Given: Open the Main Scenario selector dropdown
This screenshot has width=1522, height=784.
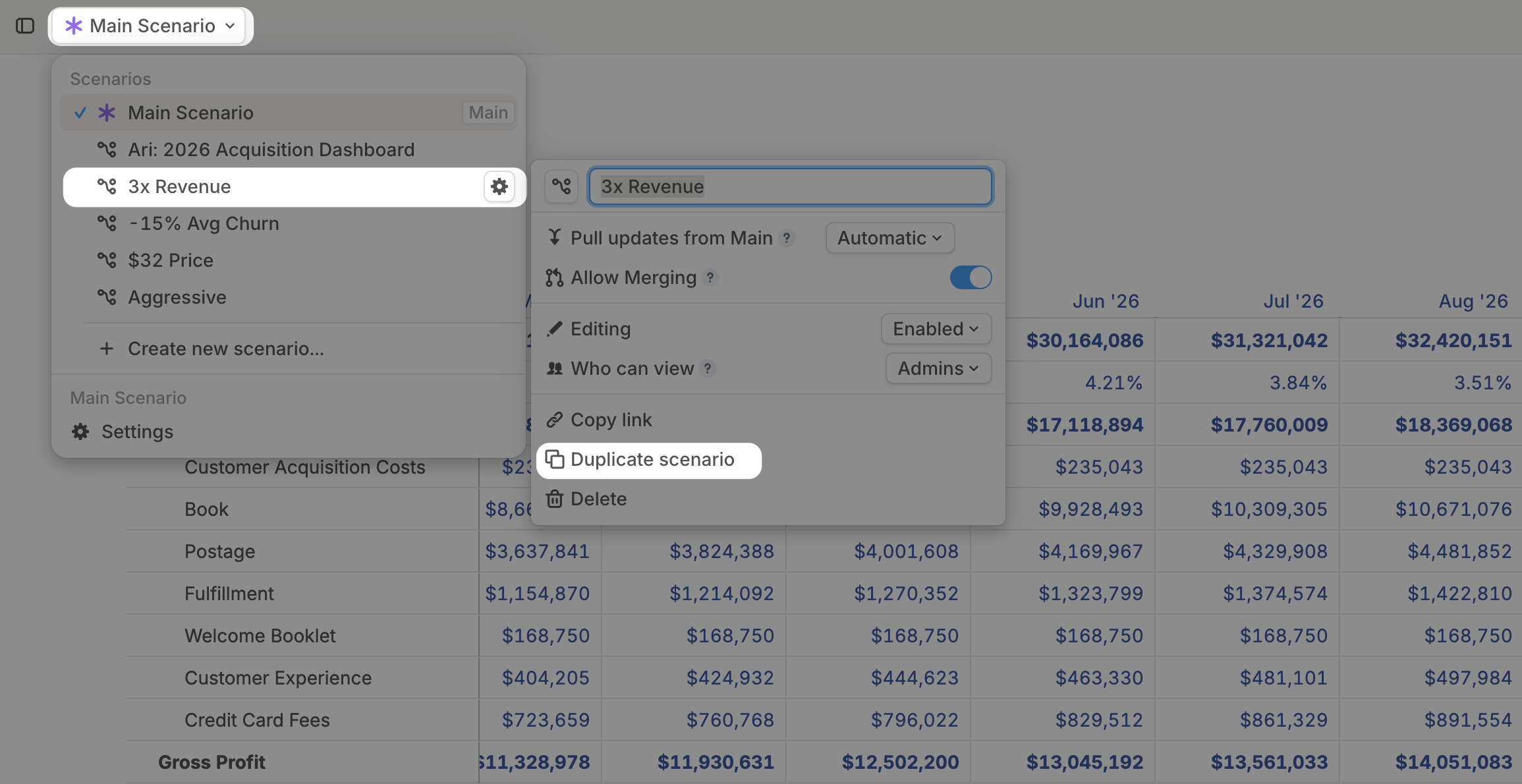Looking at the screenshot, I should point(151,26).
